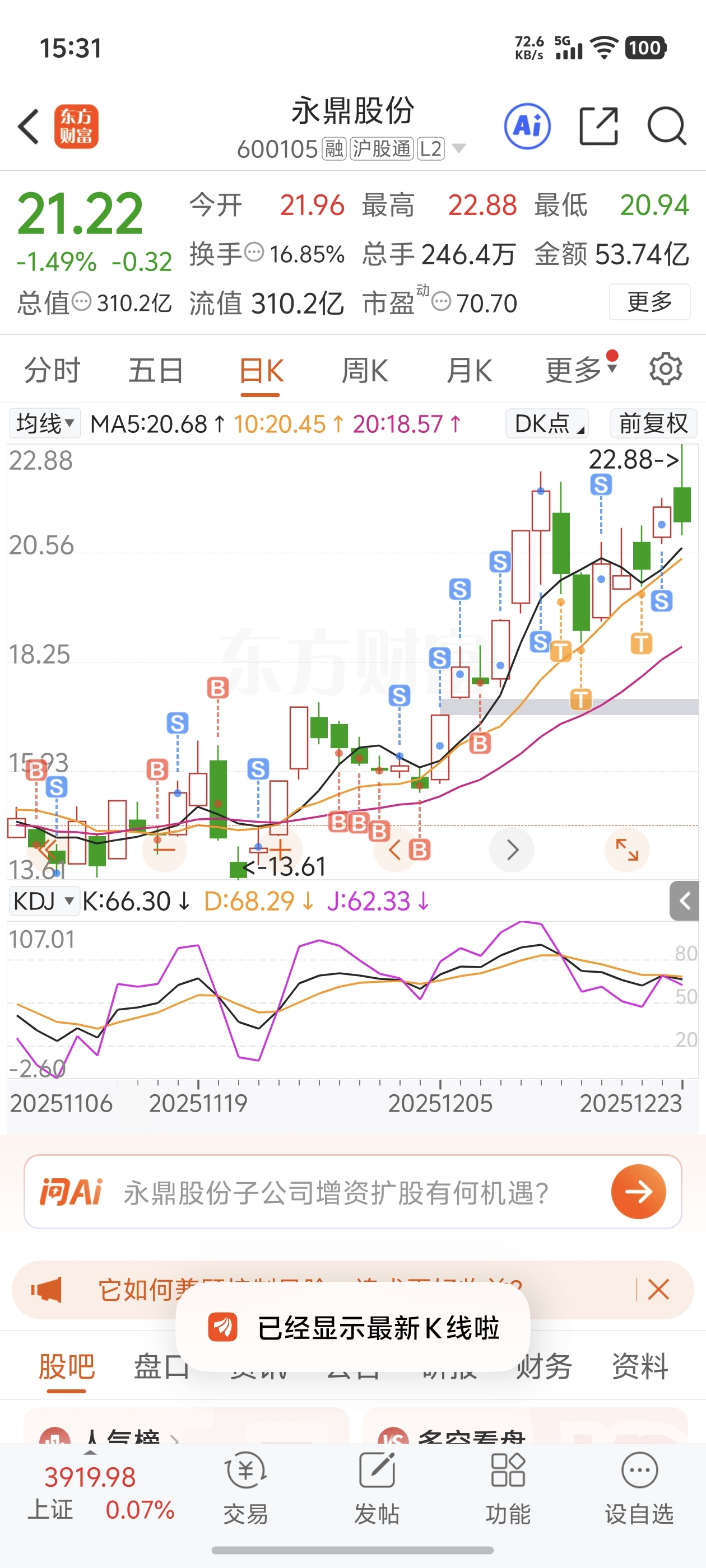Image resolution: width=706 pixels, height=1568 pixels.
Task: Toggle 前复权 adjustment option
Action: coord(654,423)
